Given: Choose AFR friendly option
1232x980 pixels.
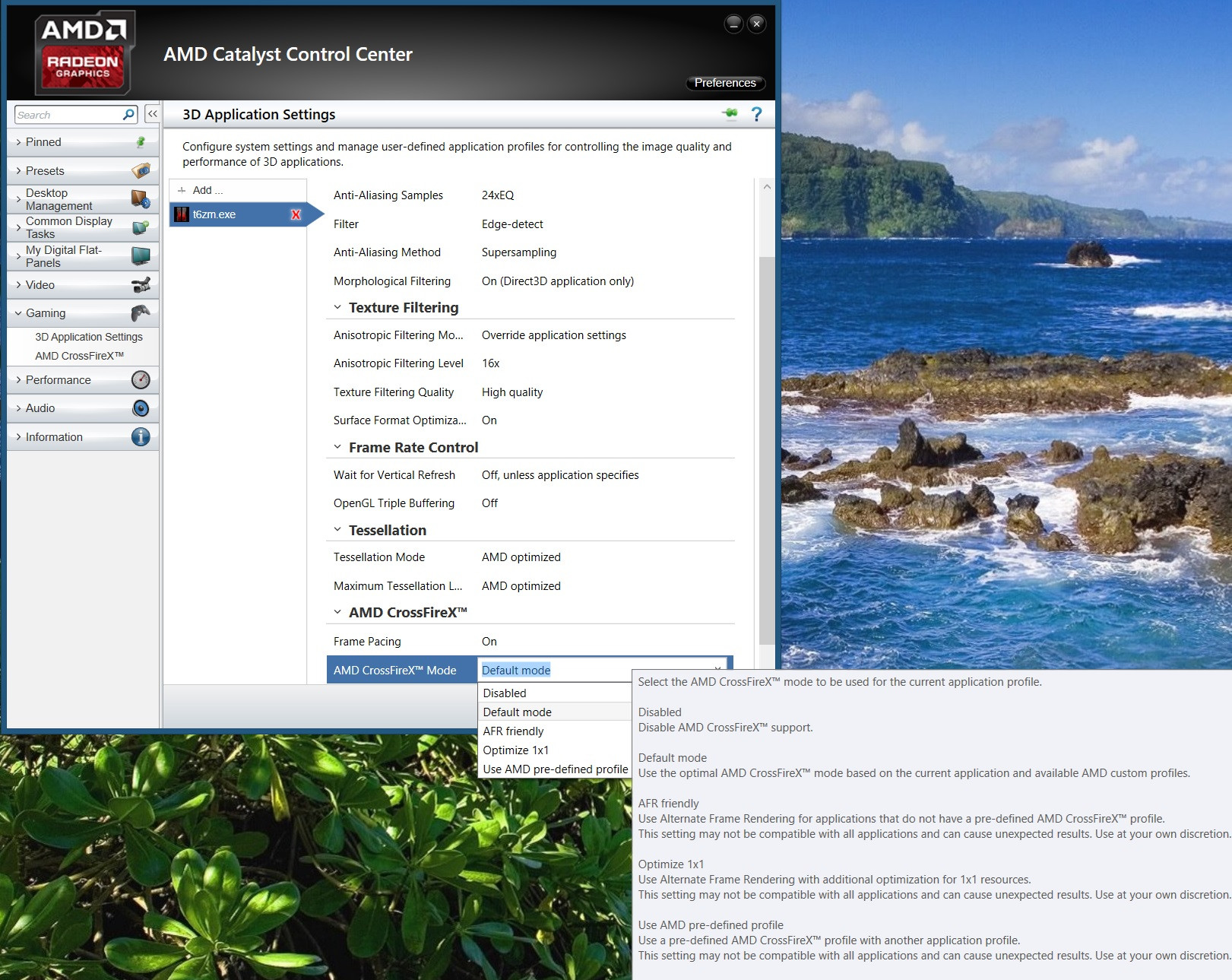Looking at the screenshot, I should click(x=555, y=731).
